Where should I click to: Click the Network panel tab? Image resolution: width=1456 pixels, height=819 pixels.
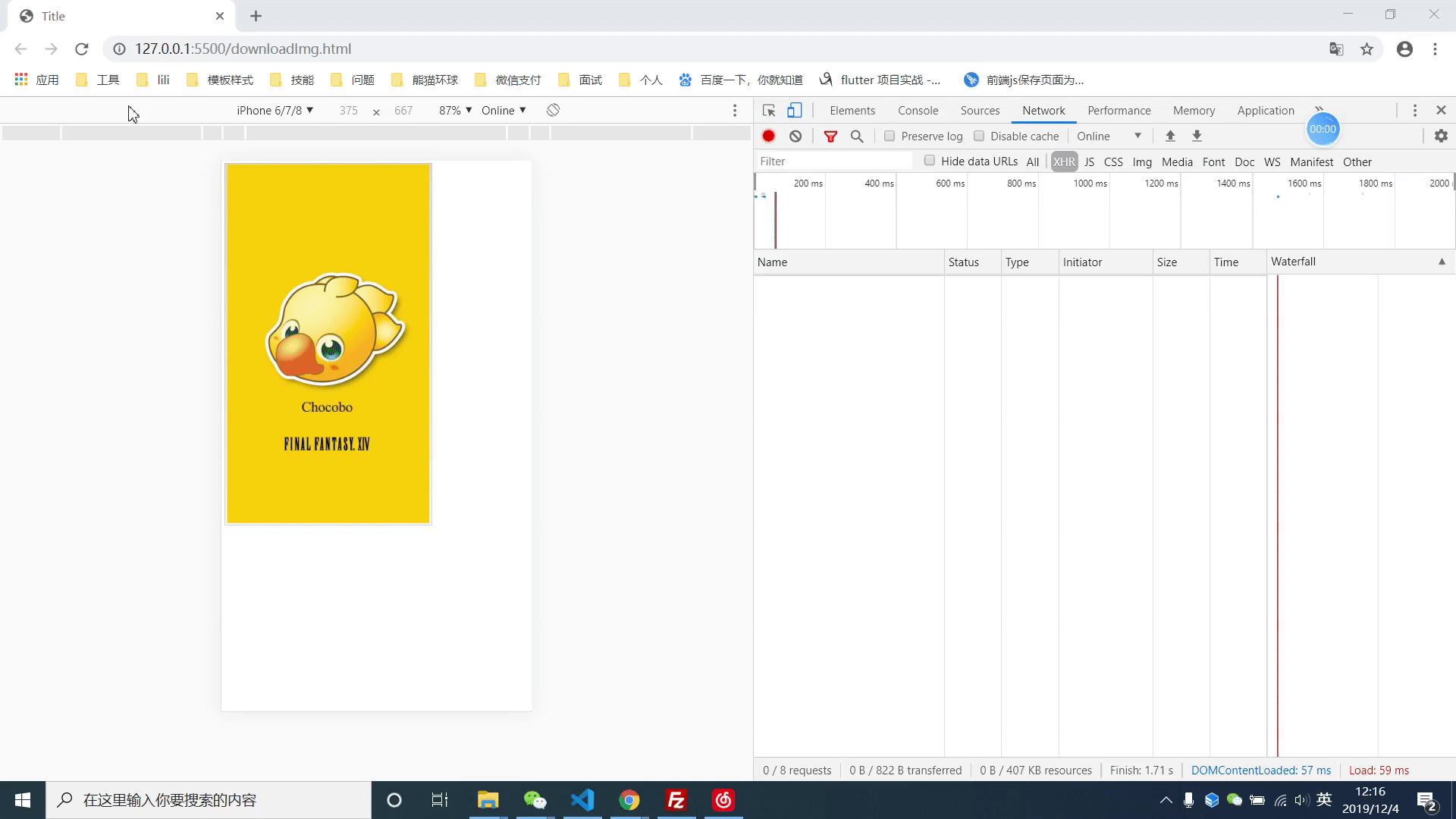[x=1043, y=110]
